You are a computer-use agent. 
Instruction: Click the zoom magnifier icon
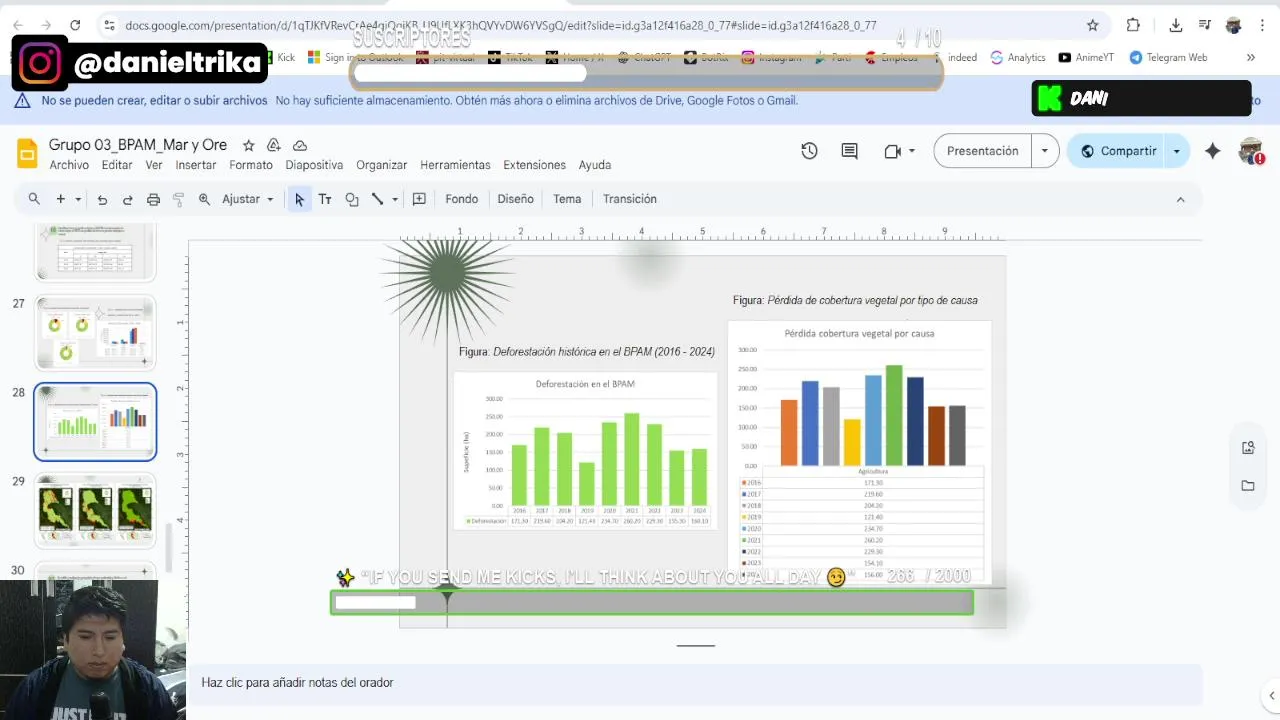pos(204,199)
